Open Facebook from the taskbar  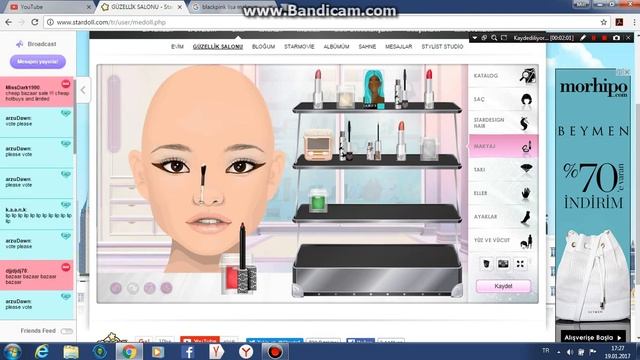tap(188, 352)
